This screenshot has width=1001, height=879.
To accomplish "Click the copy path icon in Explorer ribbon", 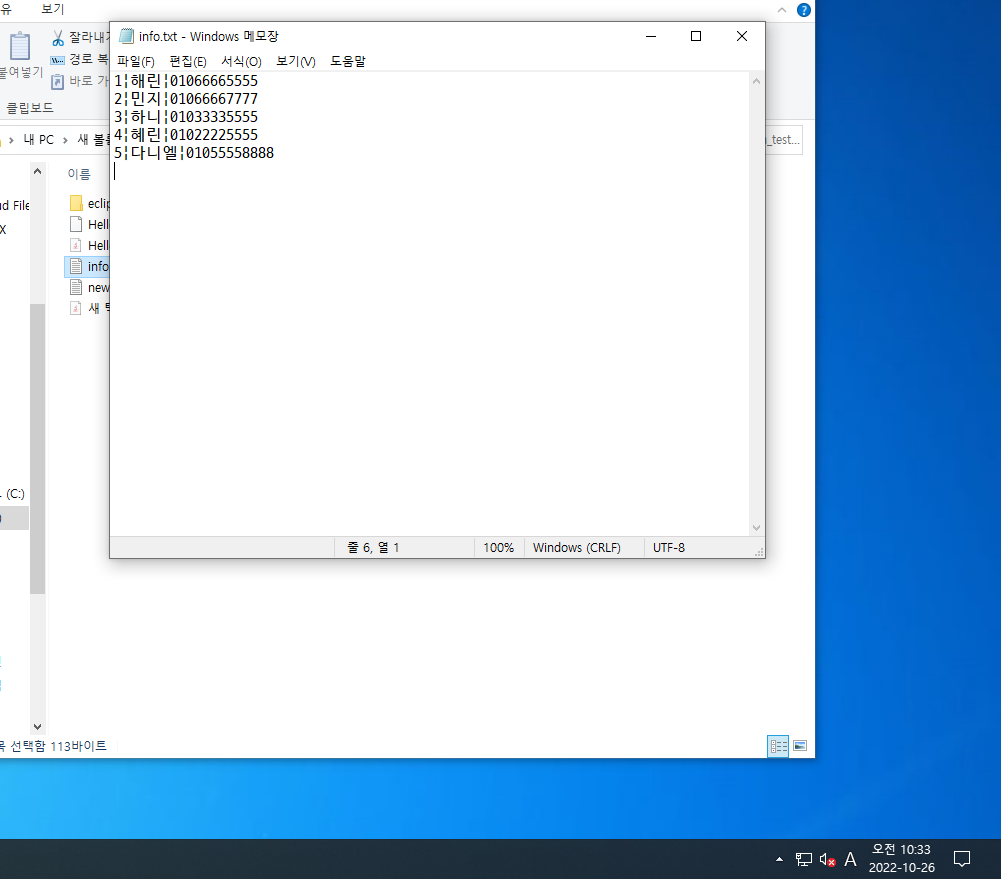I will (x=57, y=60).
